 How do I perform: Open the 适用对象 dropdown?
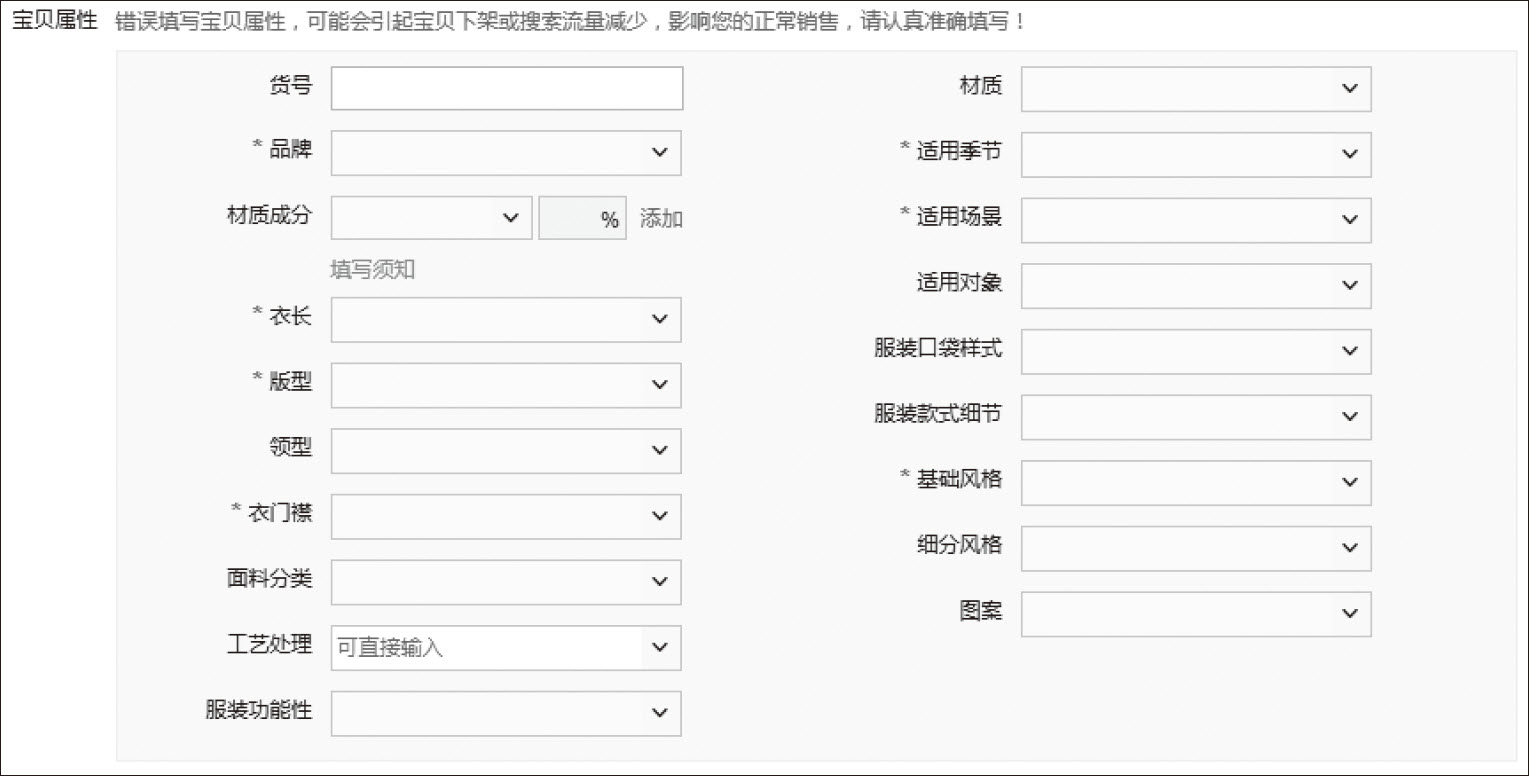[1196, 286]
